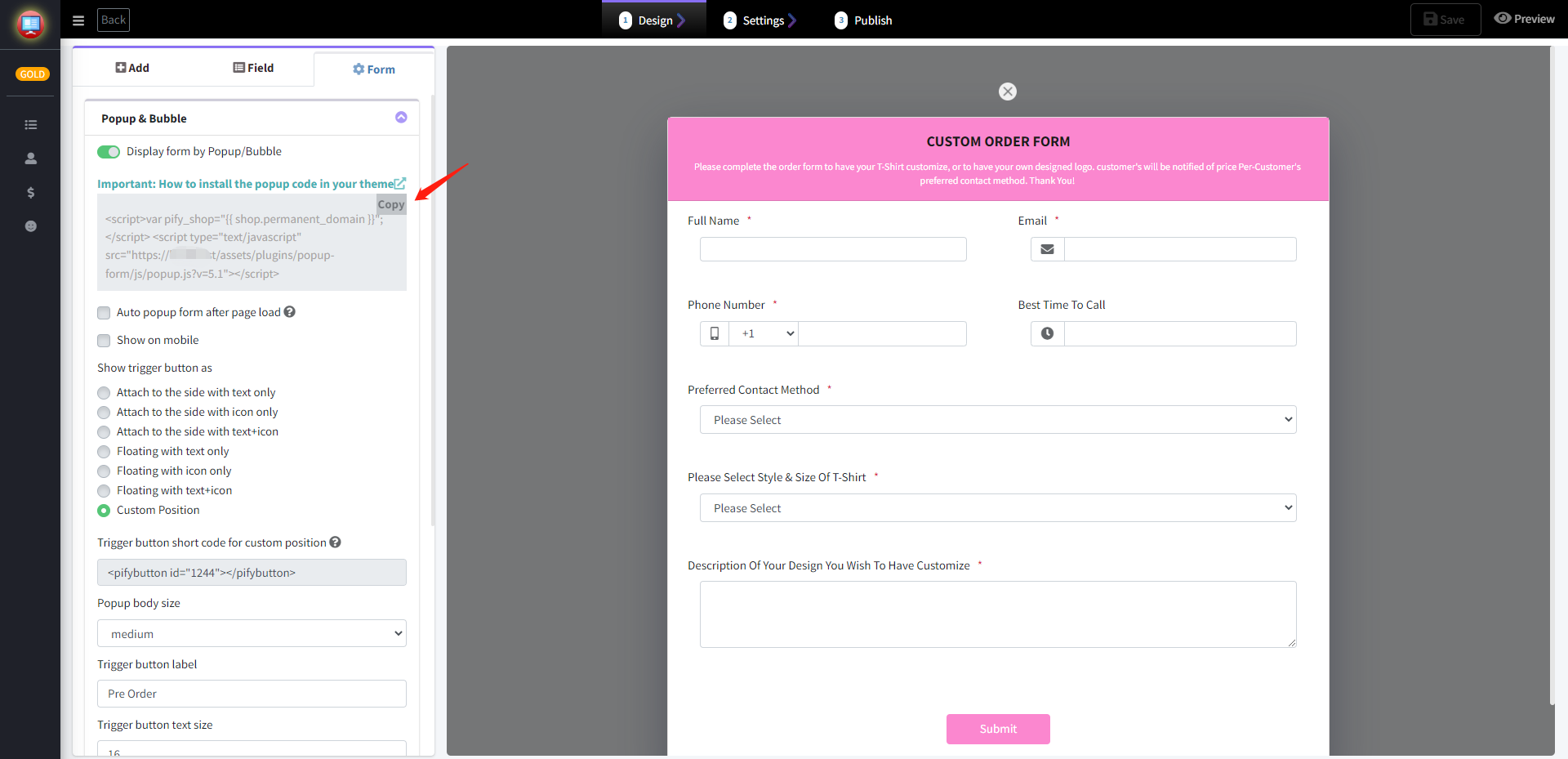Viewport: 1568px width, 759px height.
Task: Open the forms list sidebar icon
Action: 31,125
